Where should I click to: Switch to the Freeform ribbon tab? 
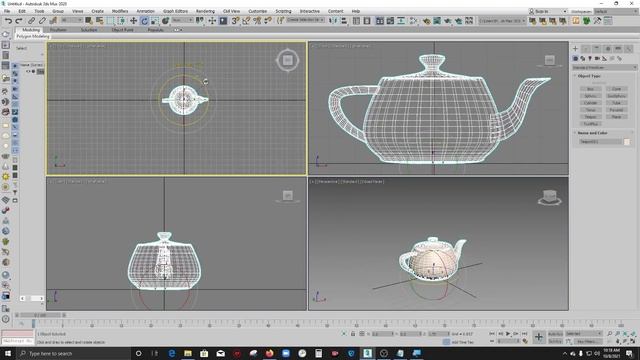pos(58,30)
